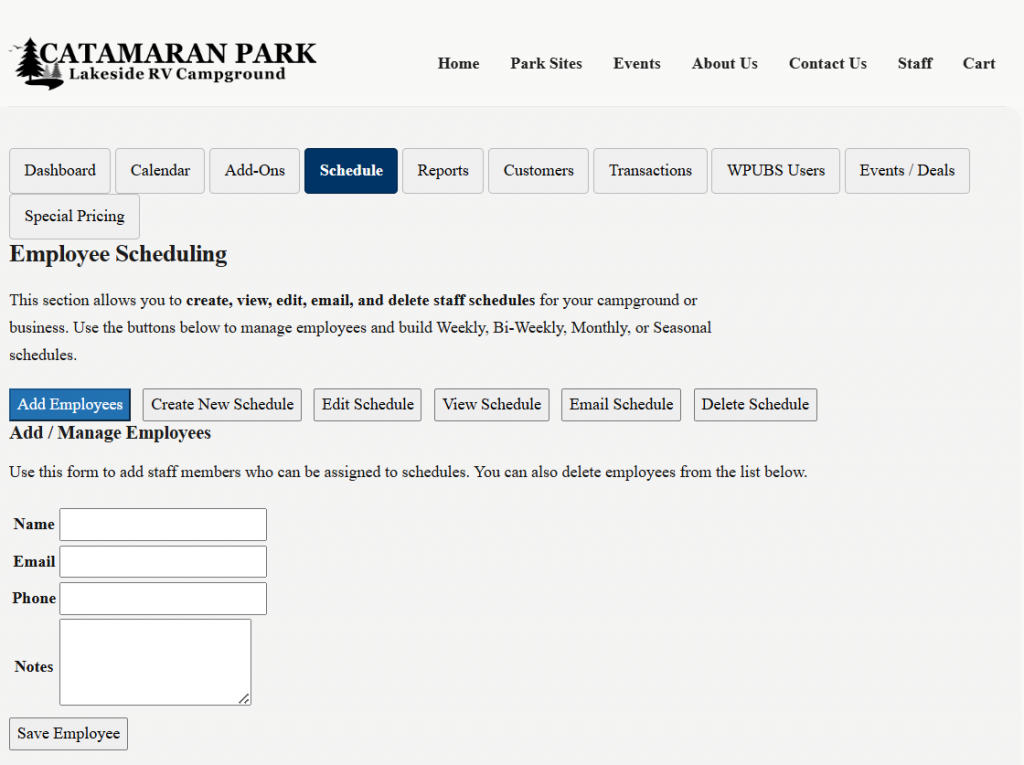Open the Calendar tab
The height and width of the screenshot is (765, 1024).
tap(160, 171)
